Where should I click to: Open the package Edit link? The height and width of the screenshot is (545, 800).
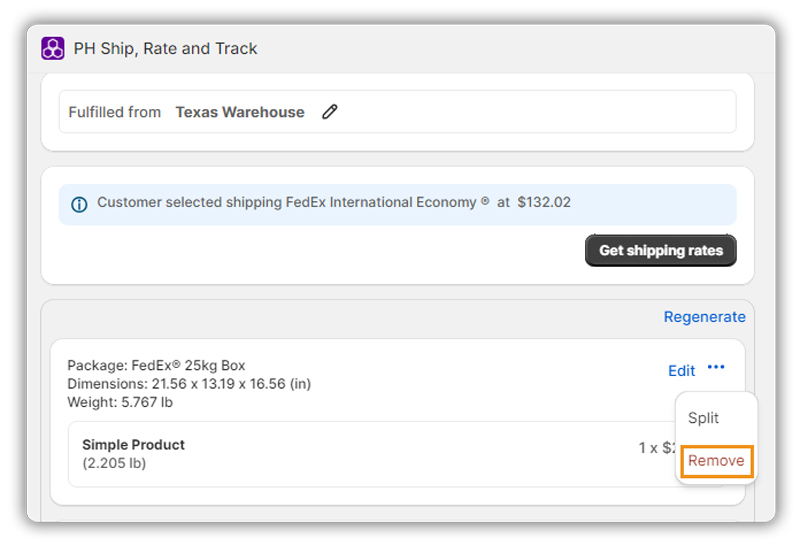point(681,370)
